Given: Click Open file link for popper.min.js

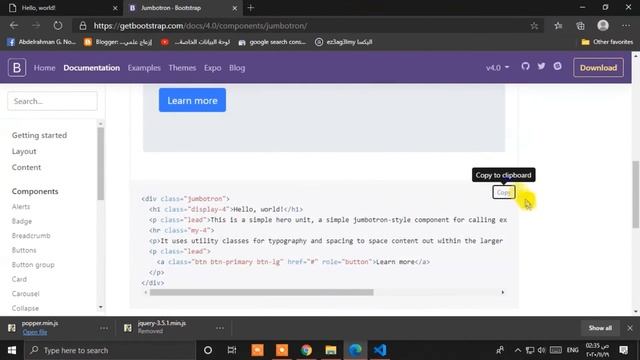Looking at the screenshot, I should click(x=35, y=332).
